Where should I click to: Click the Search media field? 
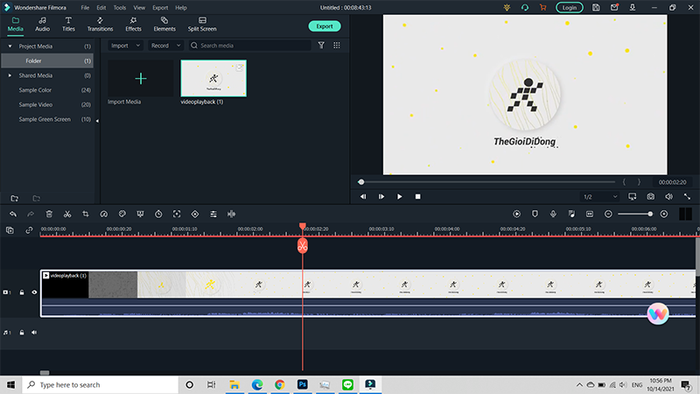pos(250,46)
